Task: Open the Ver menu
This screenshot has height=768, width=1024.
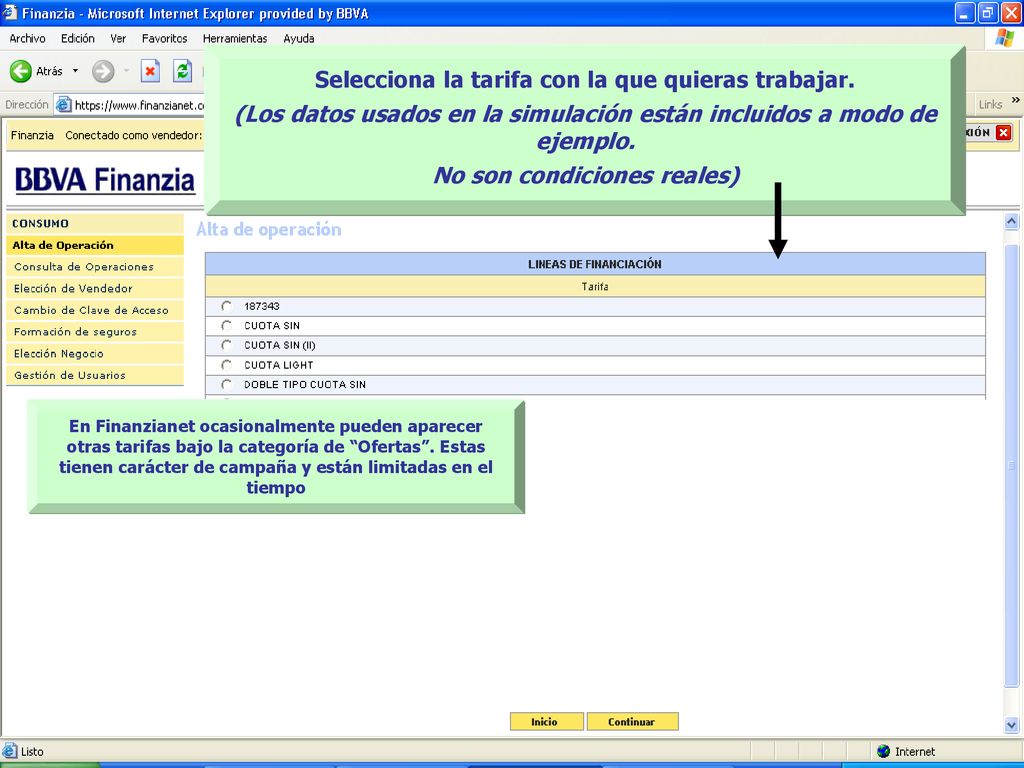Action: pos(118,39)
